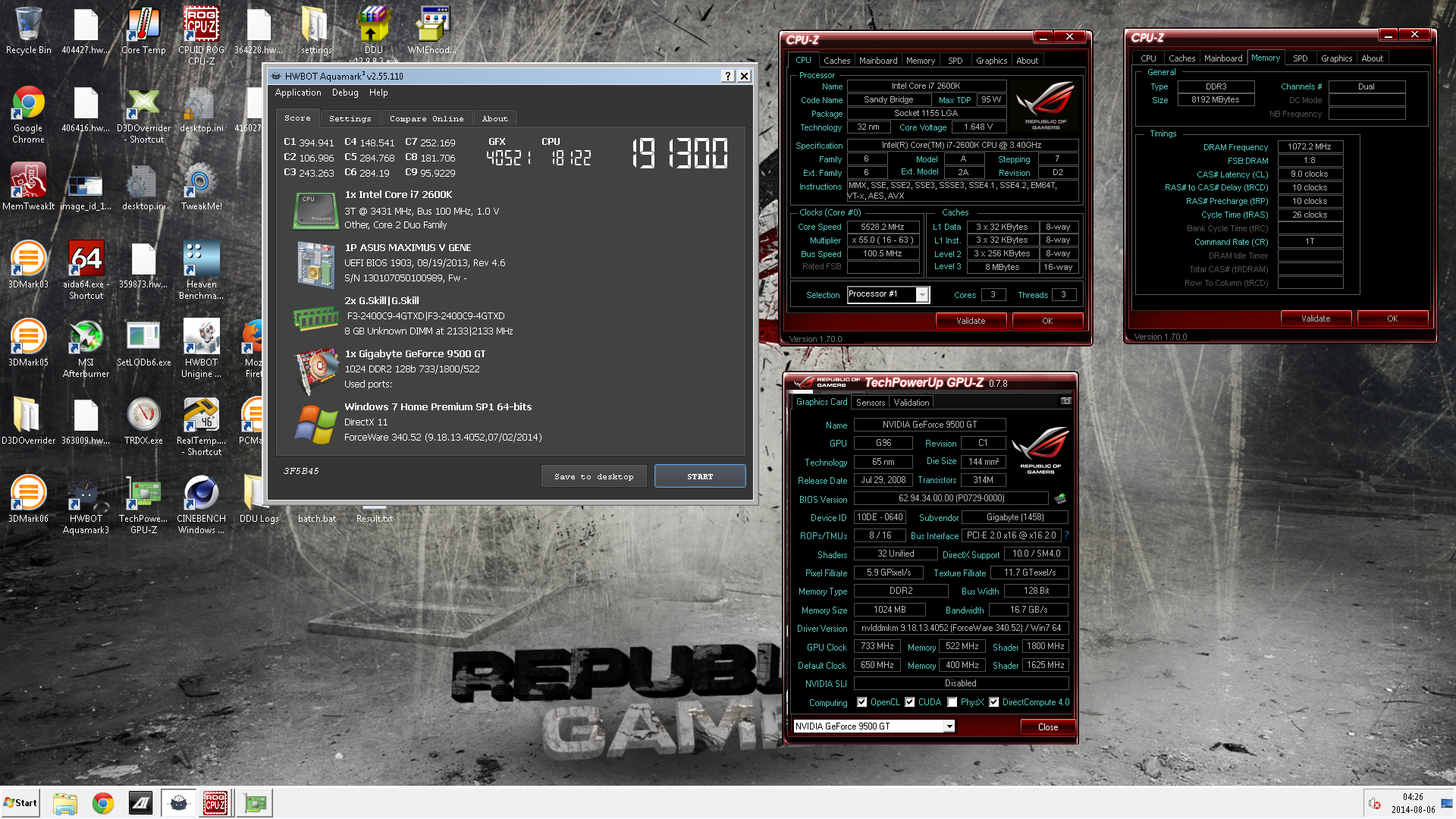Open the Debug menu in Aquamark
Screen dimensions: 1456x819
coord(345,93)
